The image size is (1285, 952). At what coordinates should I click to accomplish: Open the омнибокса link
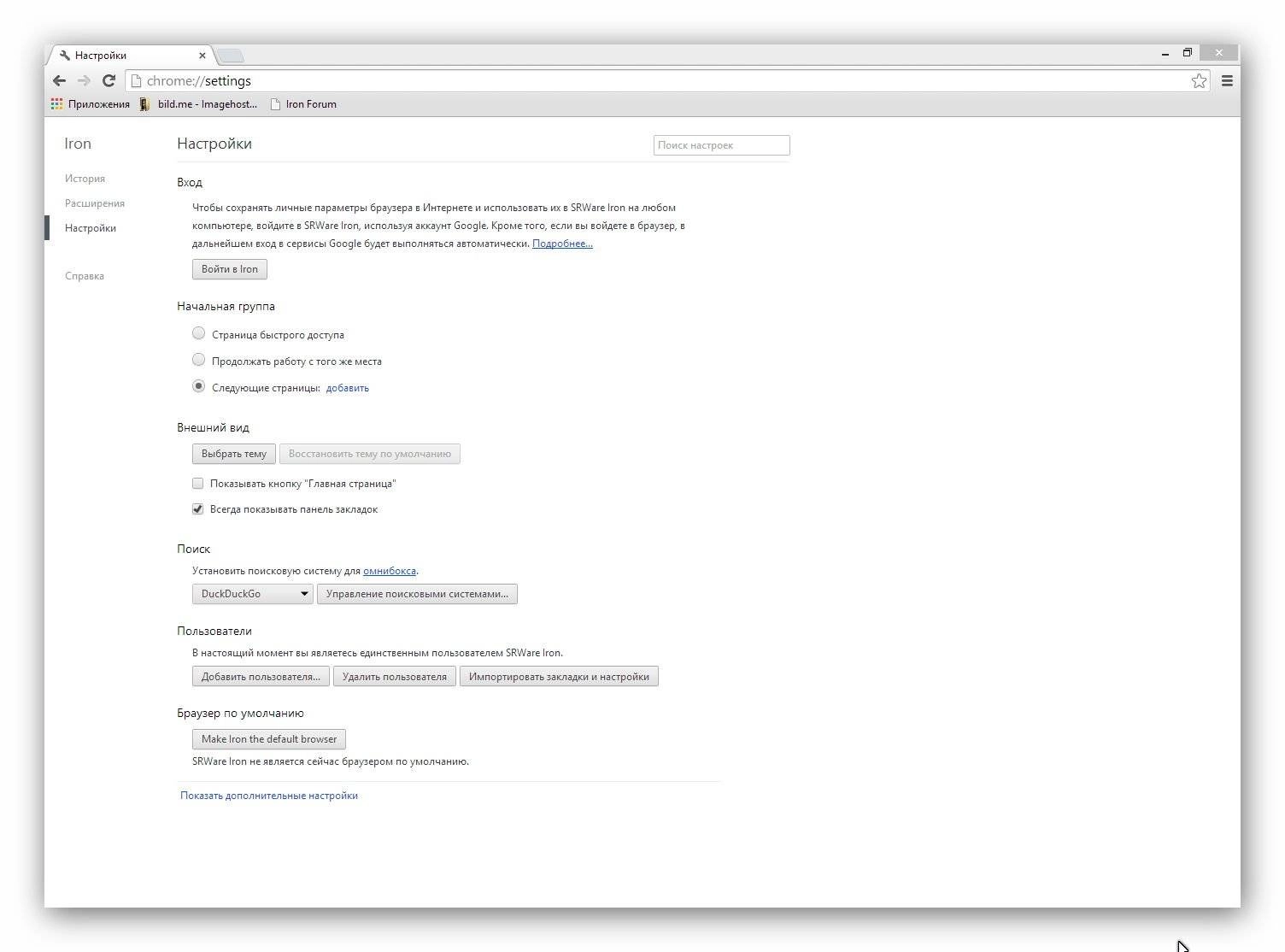(390, 571)
